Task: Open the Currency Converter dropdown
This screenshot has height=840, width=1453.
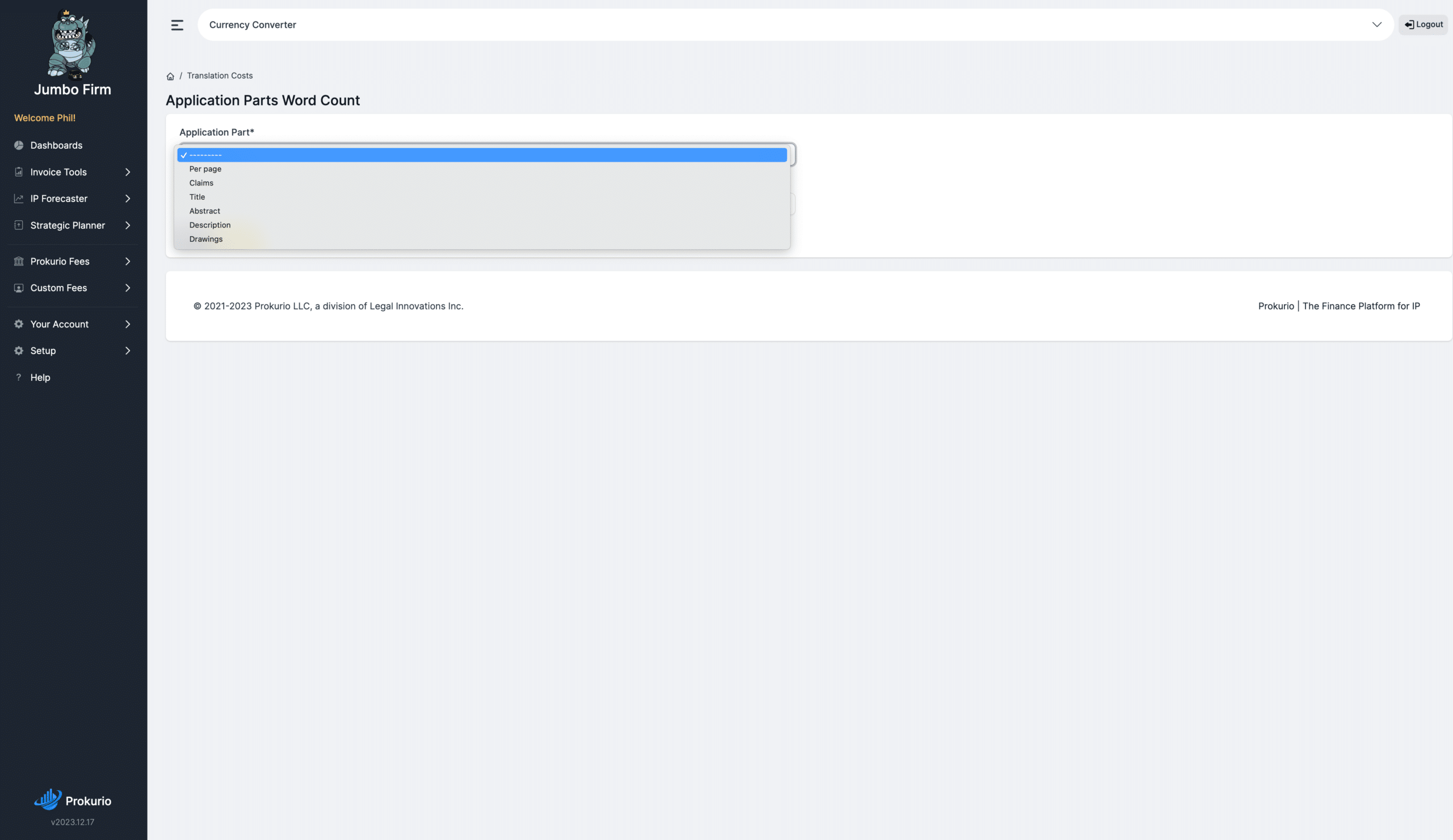Action: (x=1377, y=24)
